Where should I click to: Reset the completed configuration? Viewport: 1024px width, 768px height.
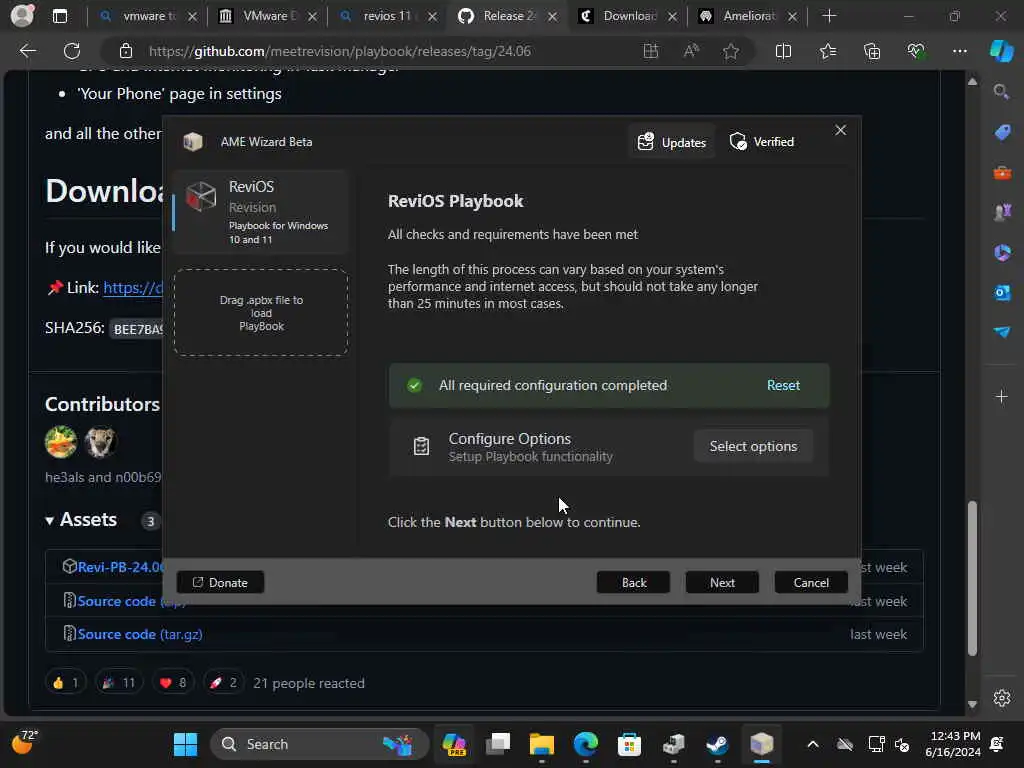tap(783, 385)
